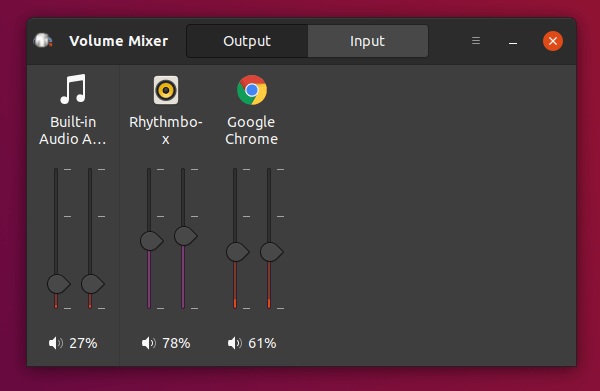Click the right slider knob of Google Chrome
The height and width of the screenshot is (391, 600).
click(x=271, y=252)
